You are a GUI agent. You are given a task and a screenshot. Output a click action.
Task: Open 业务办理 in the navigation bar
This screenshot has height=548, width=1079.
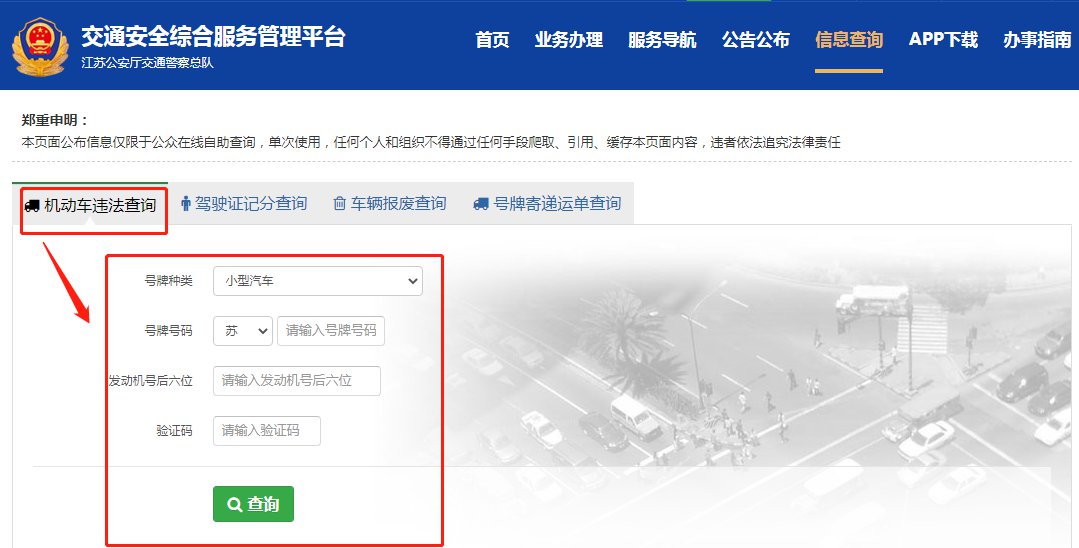(x=568, y=40)
